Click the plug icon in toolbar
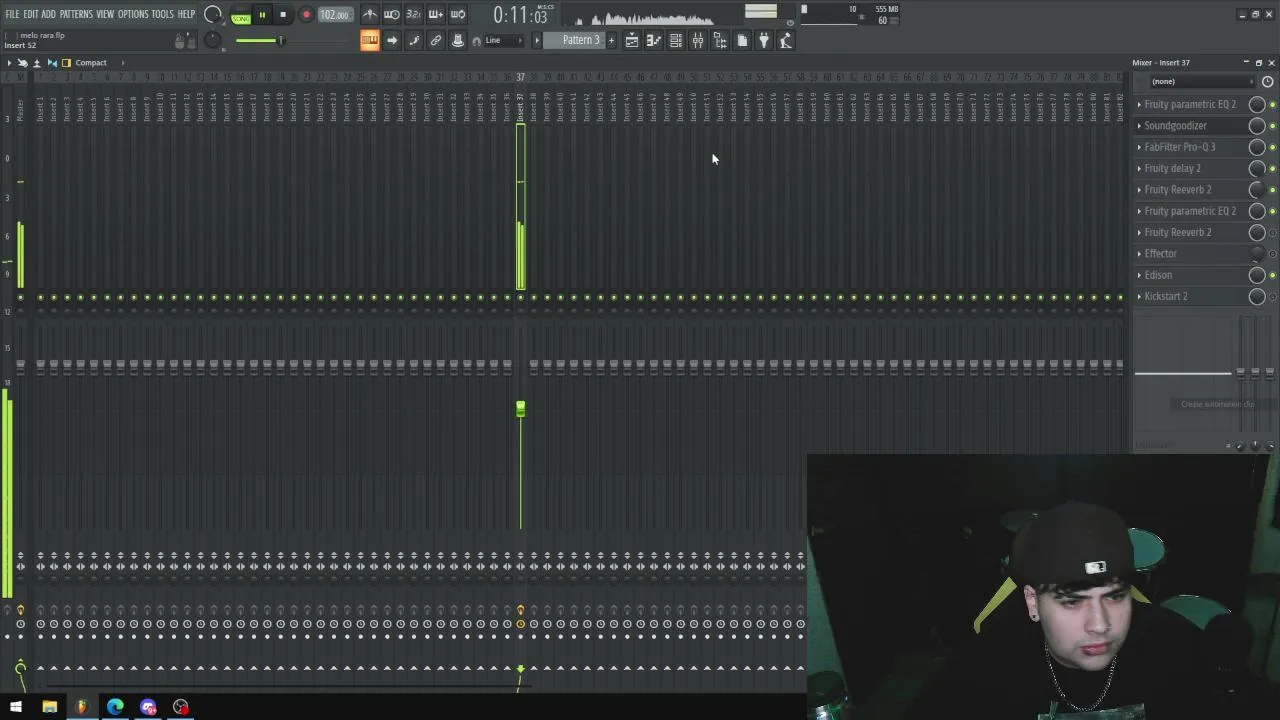 (764, 40)
